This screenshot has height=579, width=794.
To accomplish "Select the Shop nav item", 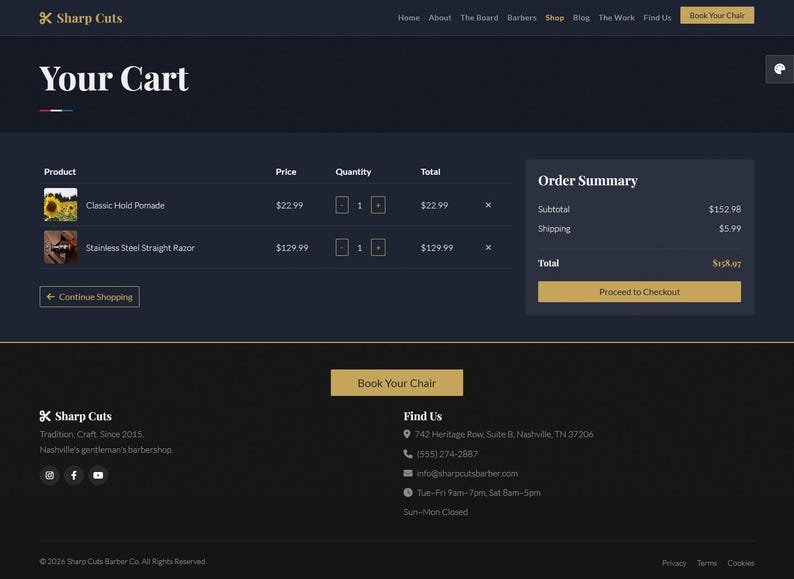I will 554,18.
